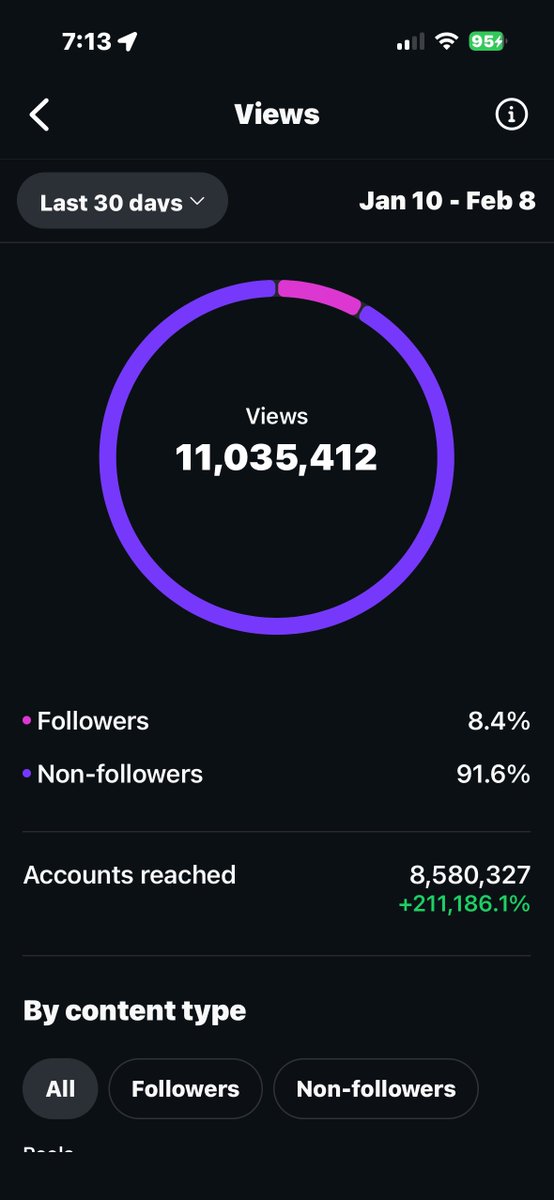554x1200 pixels.
Task: Switch to the Non-followers filter tab
Action: pos(376,1088)
